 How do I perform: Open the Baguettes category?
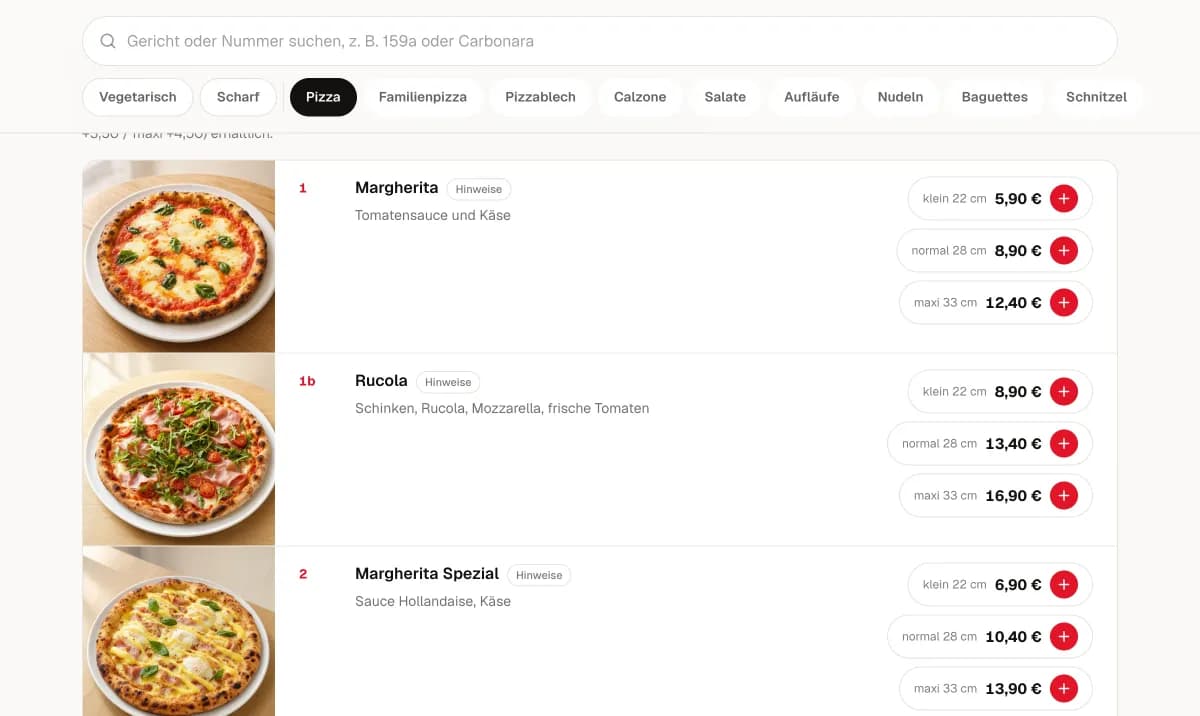[995, 97]
